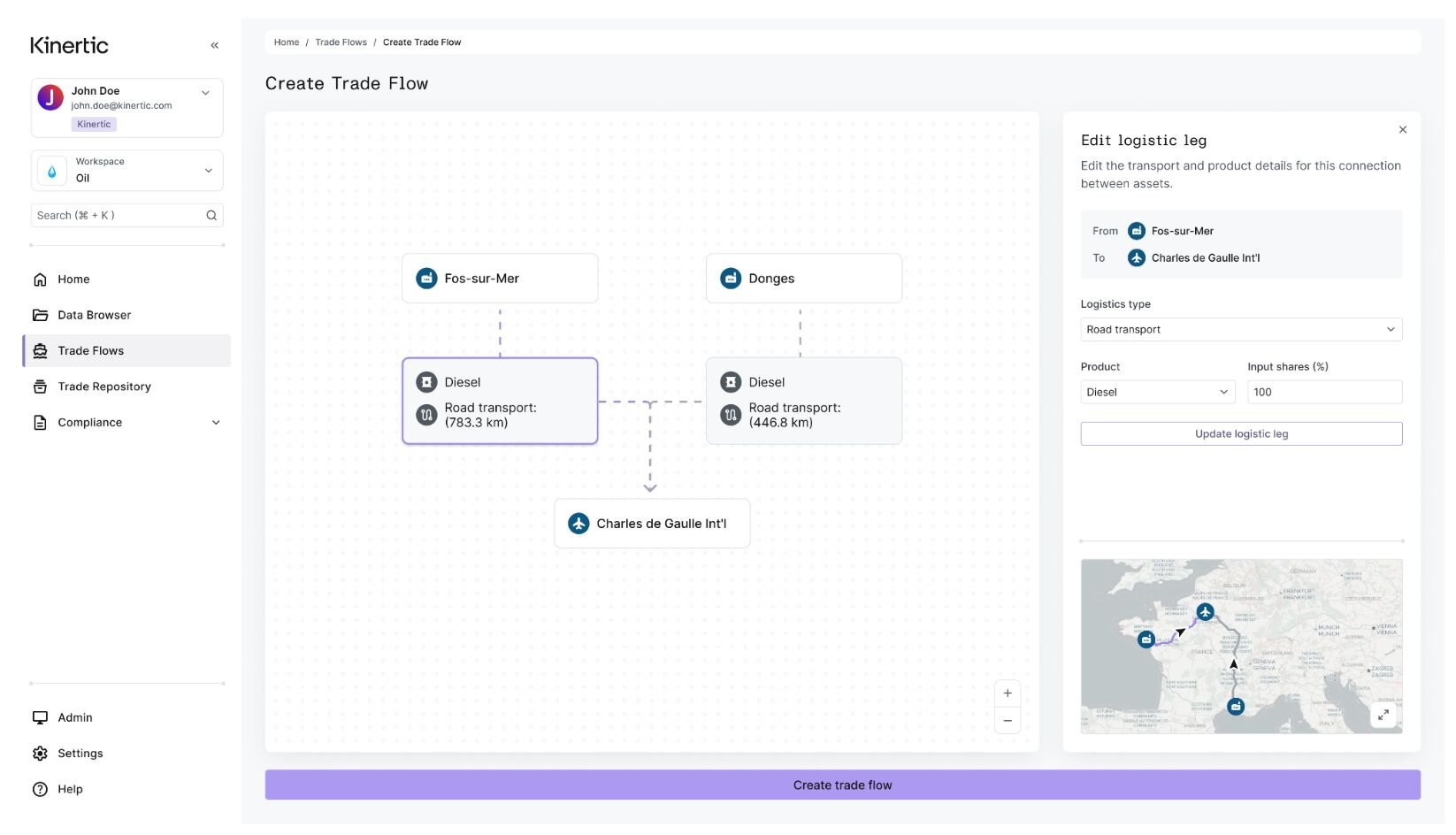1456x835 pixels.
Task: Open Data Browser in the sidebar
Action: [x=126, y=315]
